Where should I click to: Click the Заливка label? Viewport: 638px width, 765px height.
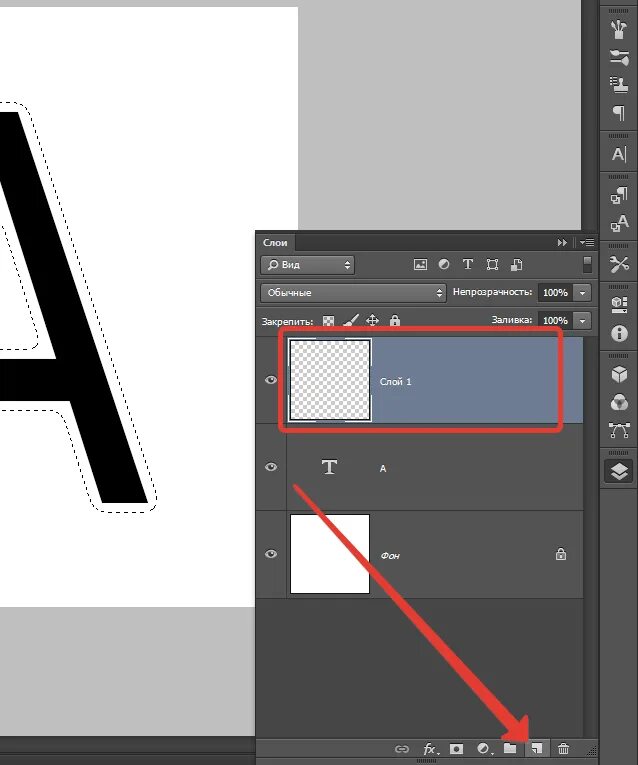(x=512, y=320)
